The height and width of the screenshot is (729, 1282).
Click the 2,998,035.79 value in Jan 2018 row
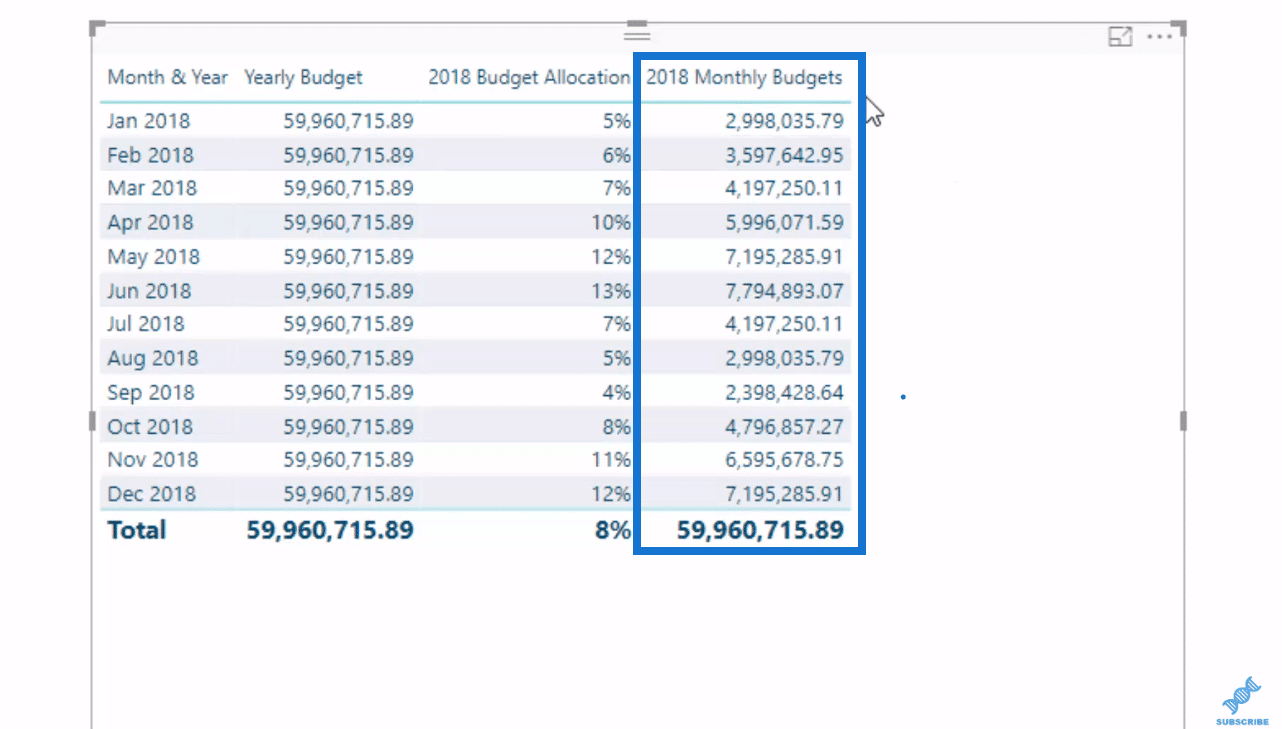[784, 121]
